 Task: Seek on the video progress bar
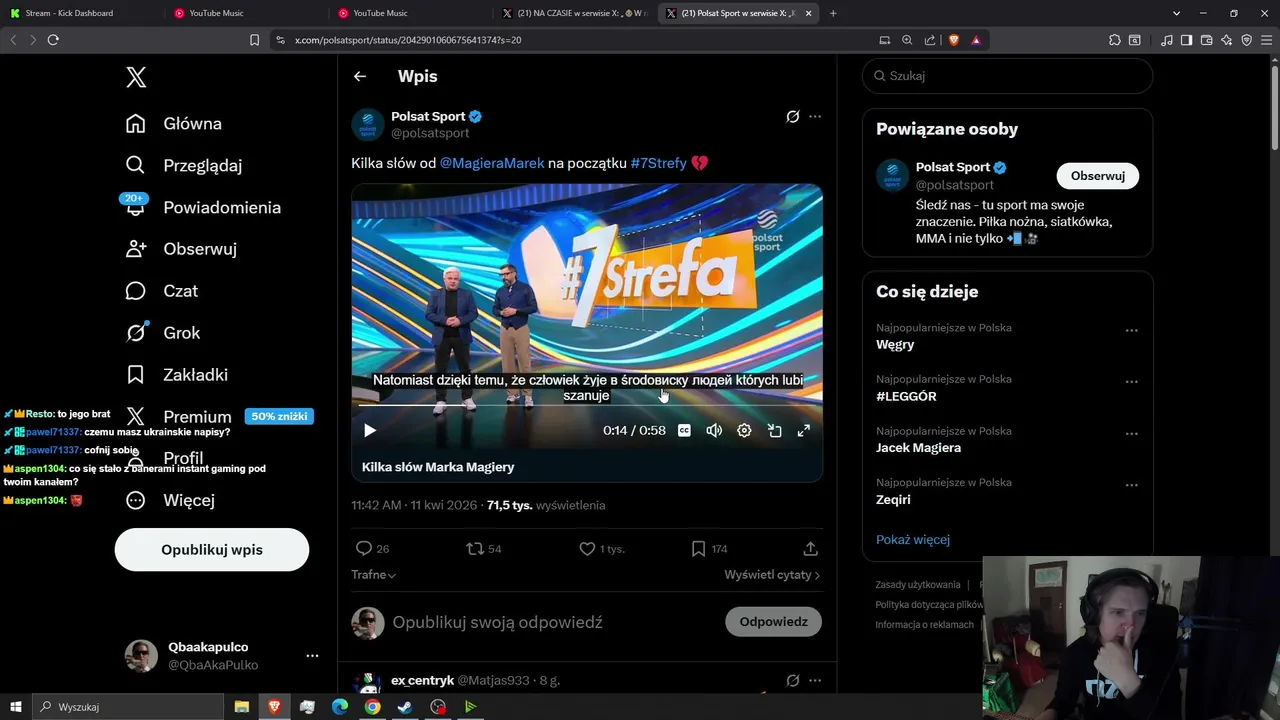[587, 406]
